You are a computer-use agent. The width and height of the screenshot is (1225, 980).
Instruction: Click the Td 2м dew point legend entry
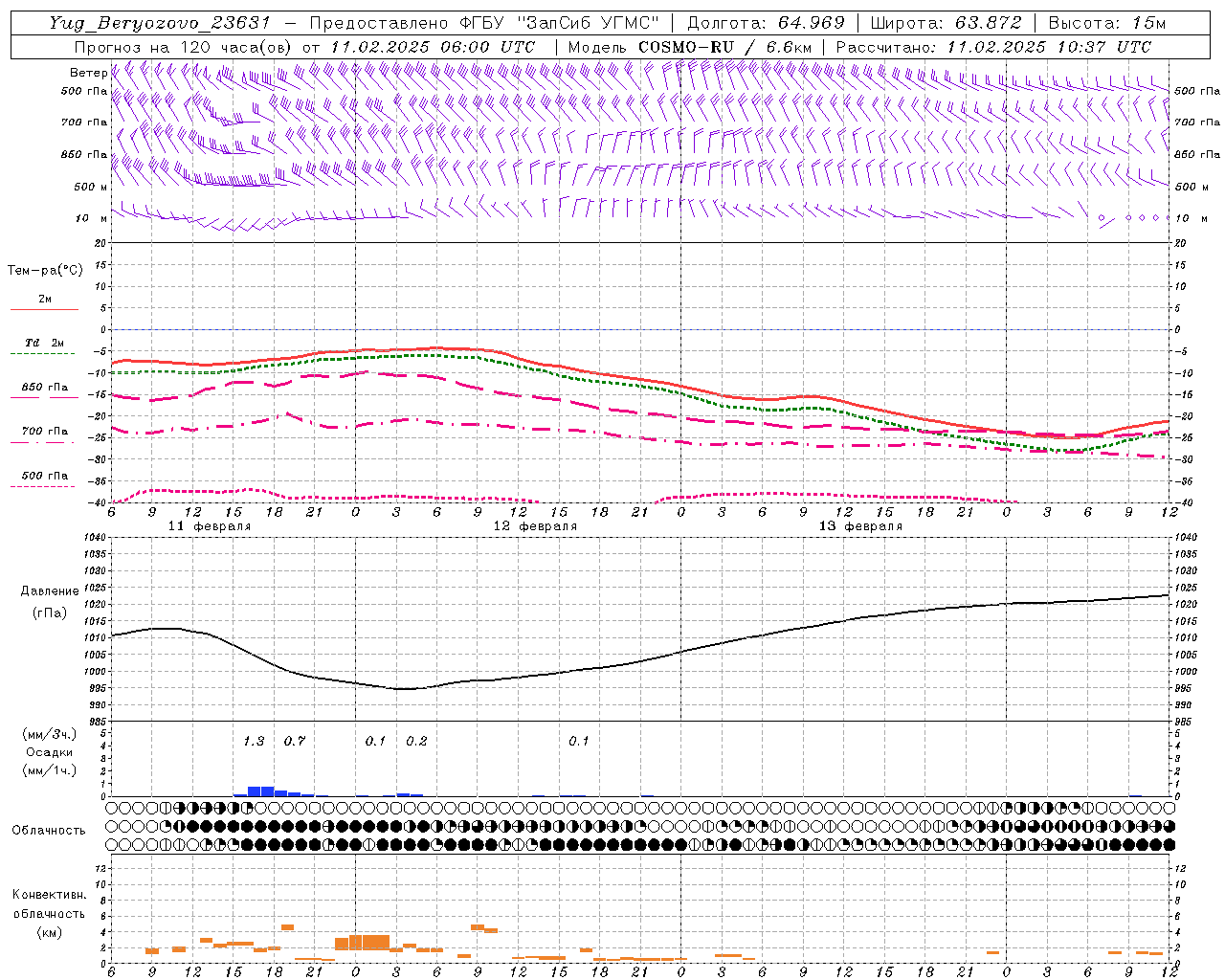pos(44,343)
